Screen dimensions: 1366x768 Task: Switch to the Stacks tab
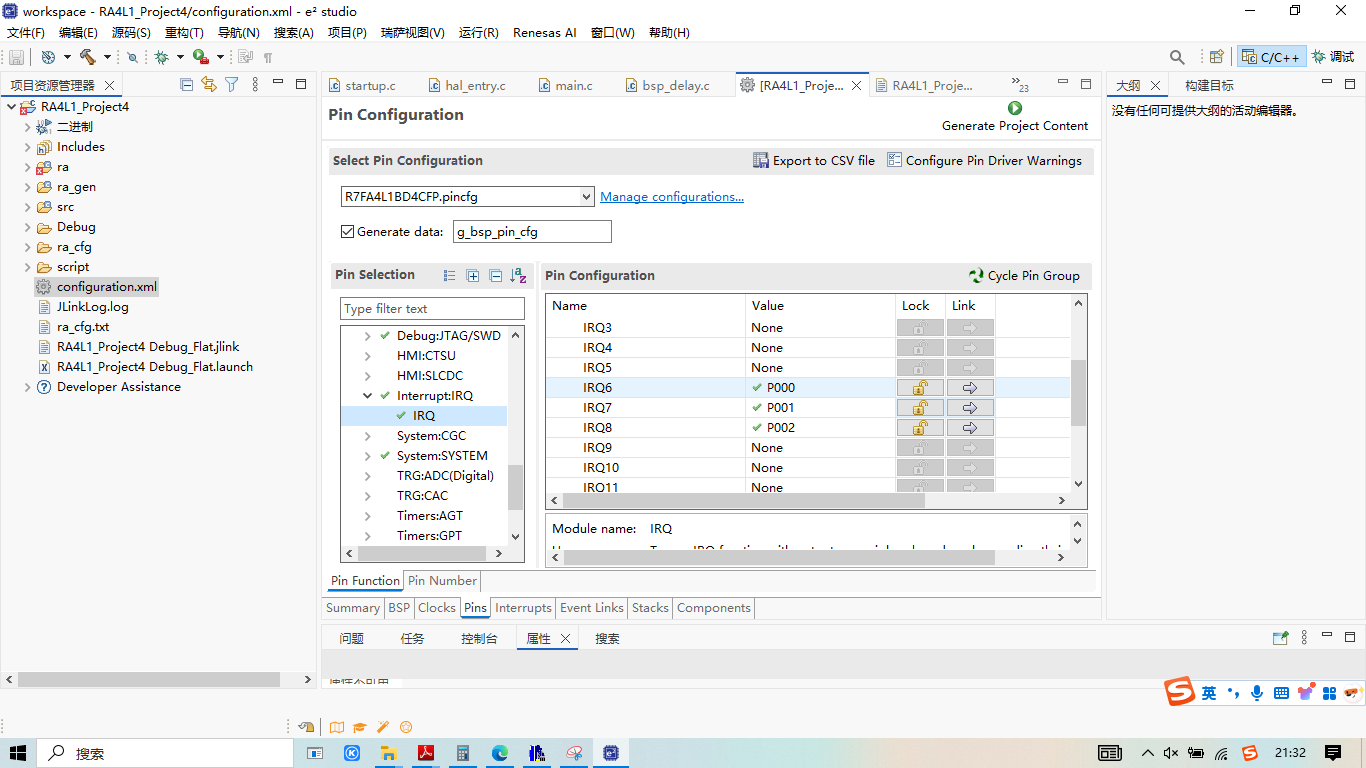[650, 608]
